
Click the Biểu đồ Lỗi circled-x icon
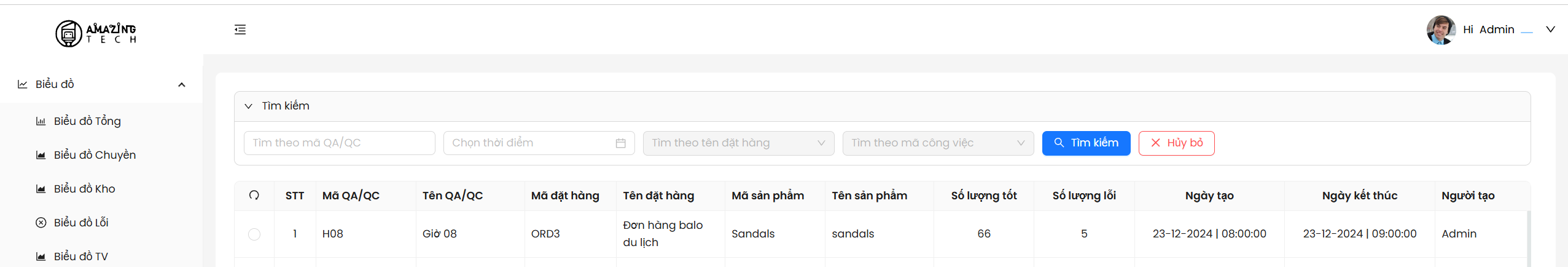(41, 223)
